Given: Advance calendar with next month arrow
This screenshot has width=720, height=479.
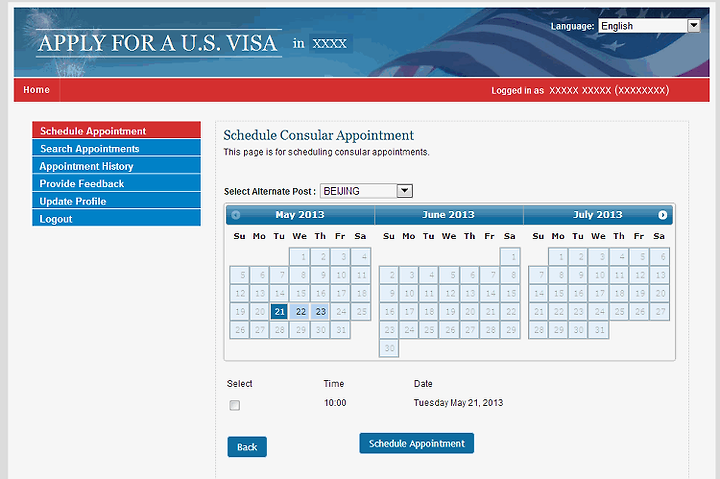Looking at the screenshot, I should pos(662,215).
